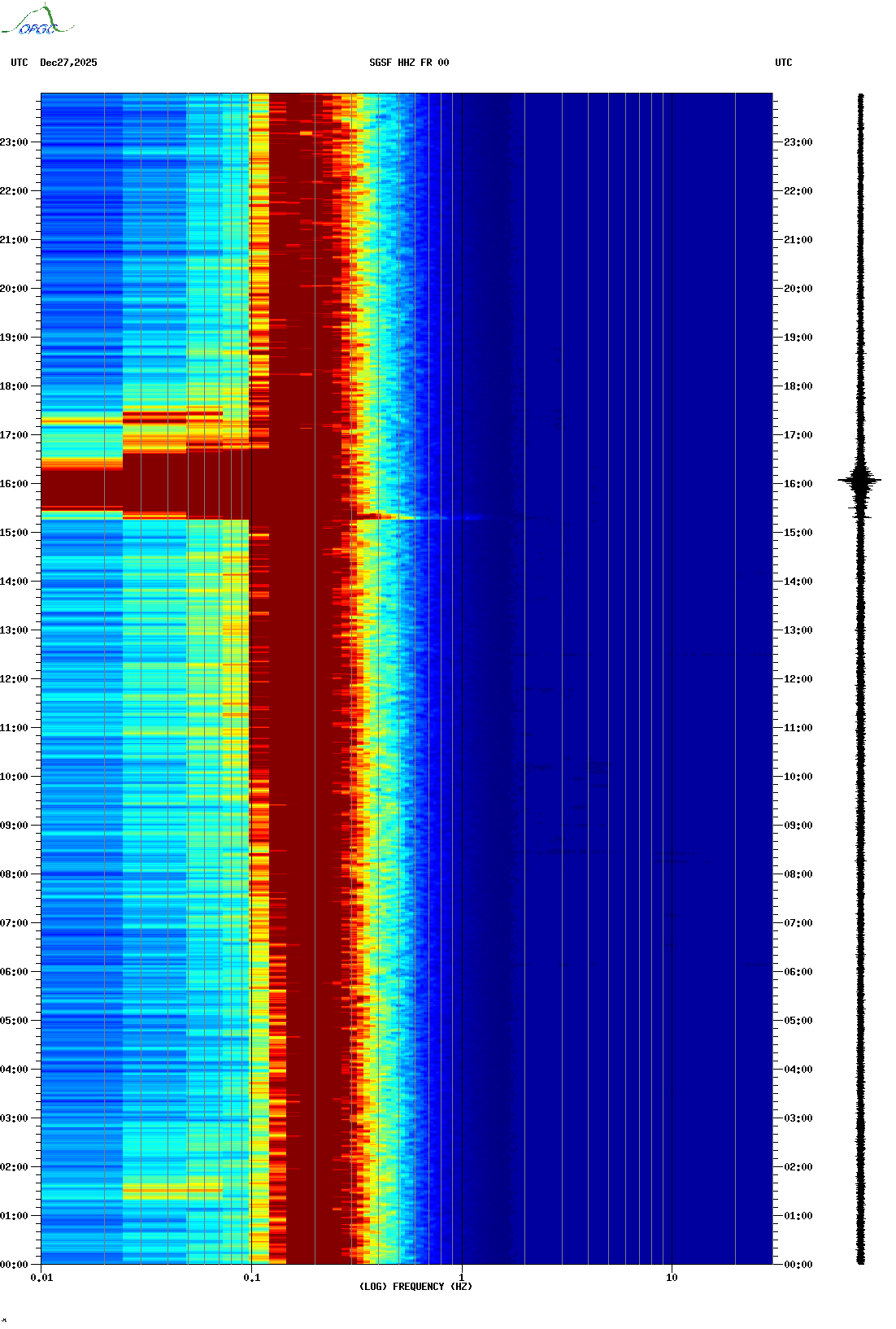Select the 0.1 frequency axis tick label
This screenshot has height=1329, width=896.
pyautogui.click(x=251, y=1278)
